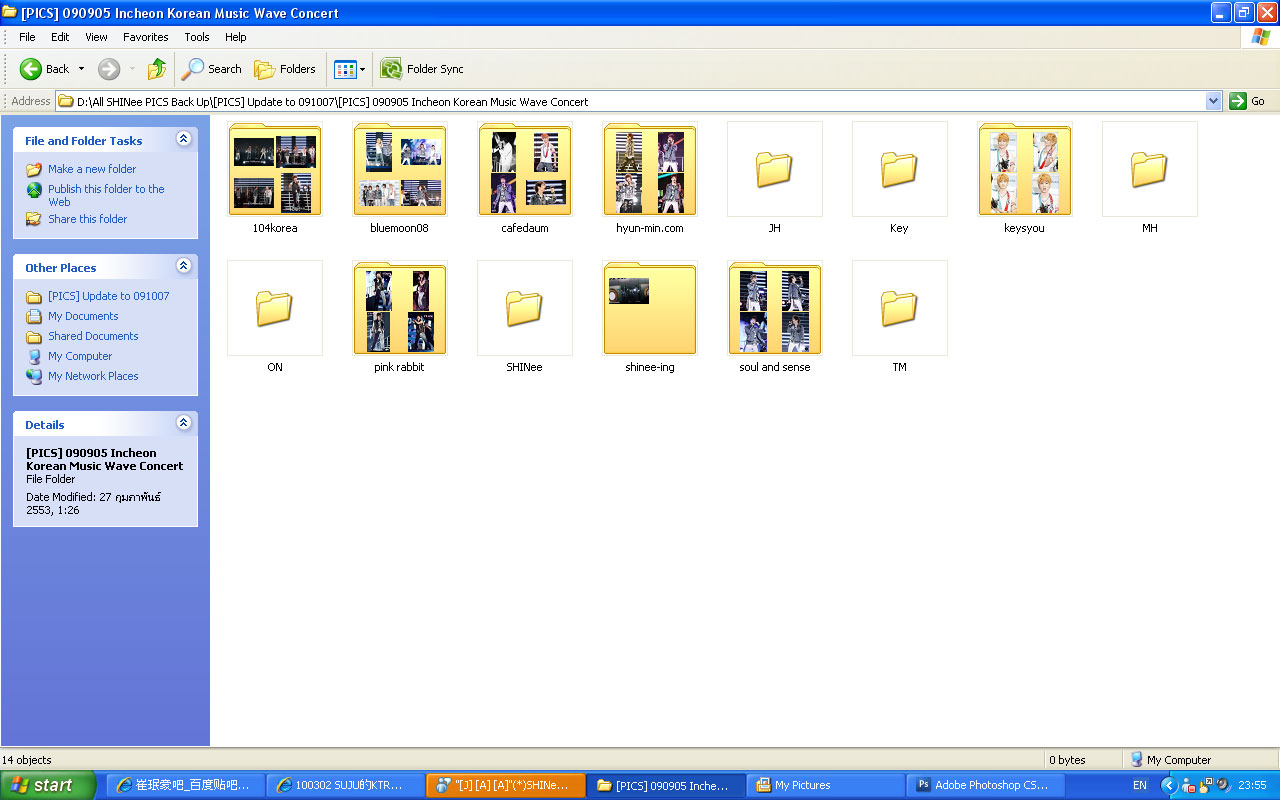
Task: Collapse the File and Folder Tasks panel
Action: pos(183,139)
